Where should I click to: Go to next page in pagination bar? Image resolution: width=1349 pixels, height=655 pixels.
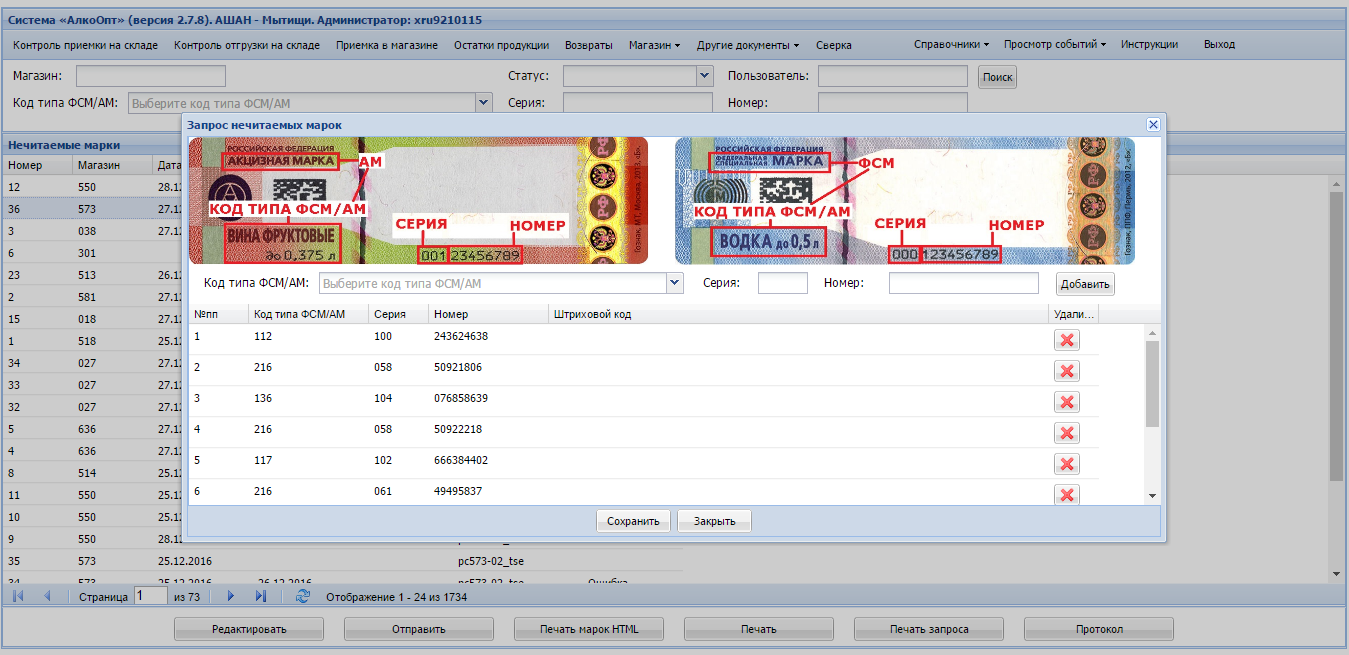[x=230, y=597]
